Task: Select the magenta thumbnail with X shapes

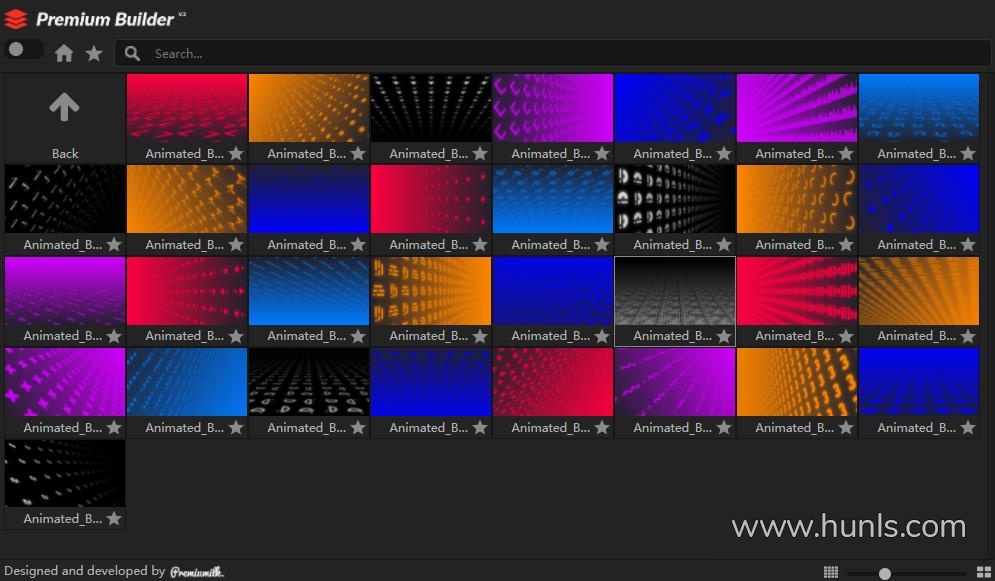Action: coord(65,382)
